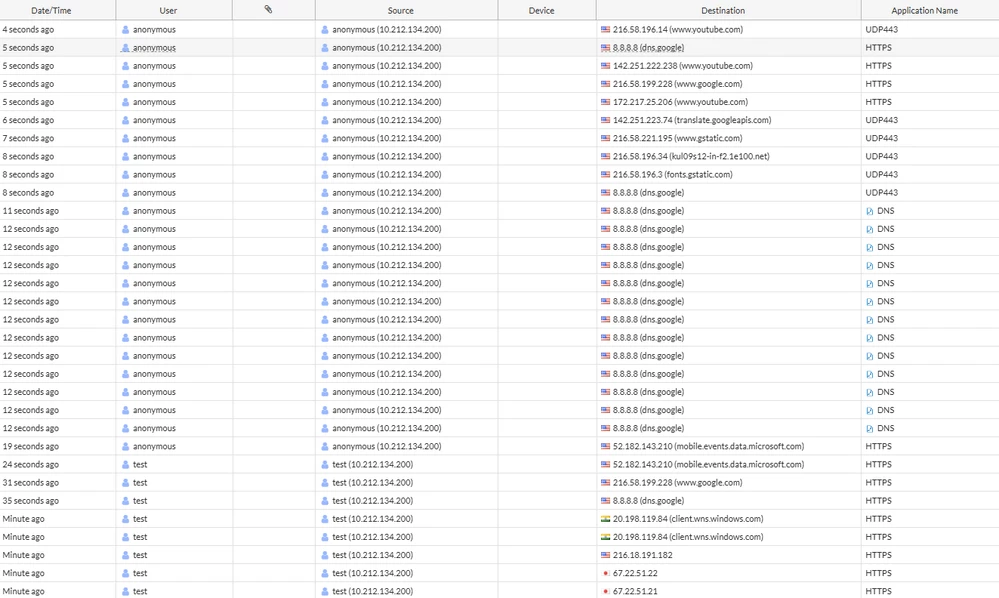Click UDP443 application in 6 seconds ago row
Screen dimensions: 999x598
[x=881, y=120]
